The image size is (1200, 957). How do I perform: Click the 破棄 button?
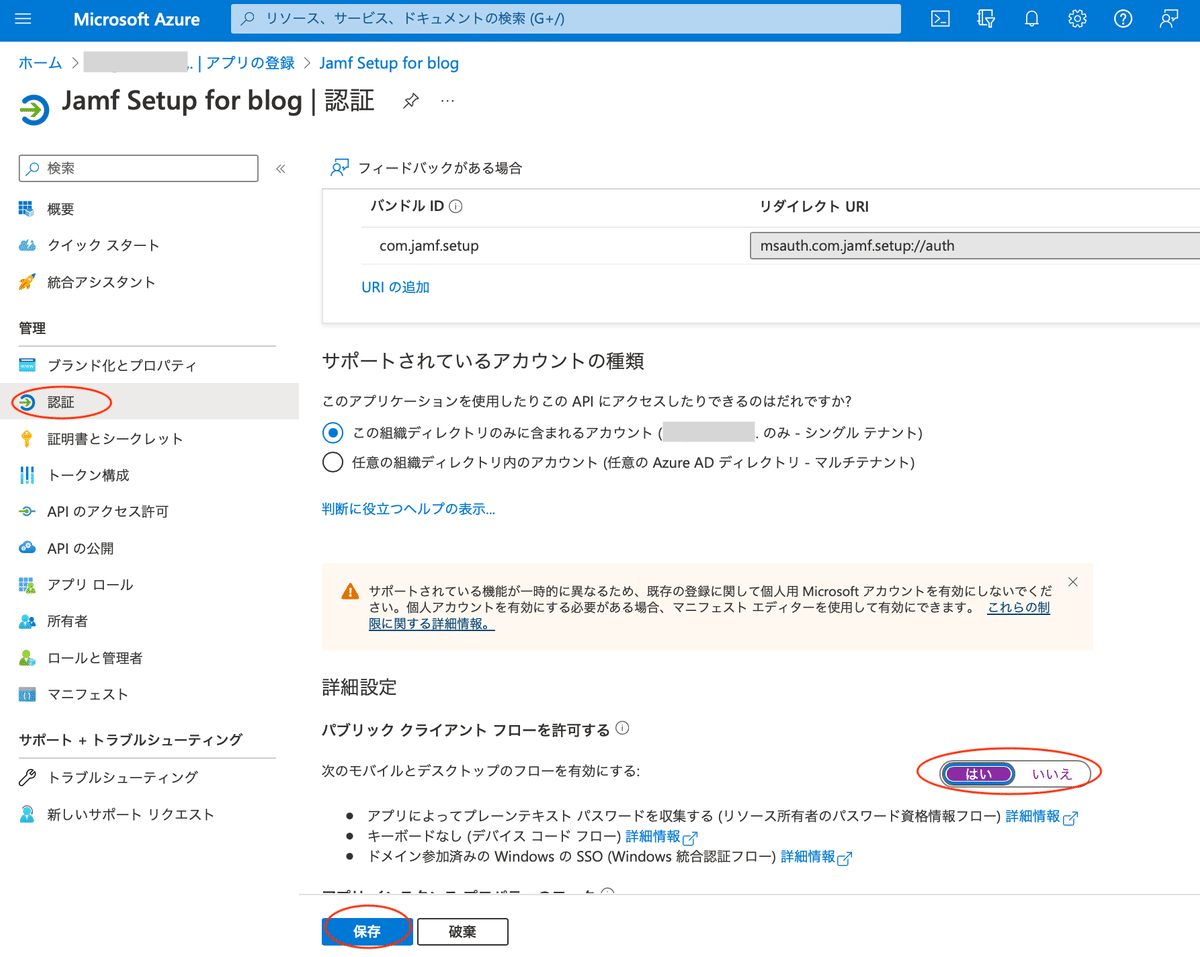(463, 931)
